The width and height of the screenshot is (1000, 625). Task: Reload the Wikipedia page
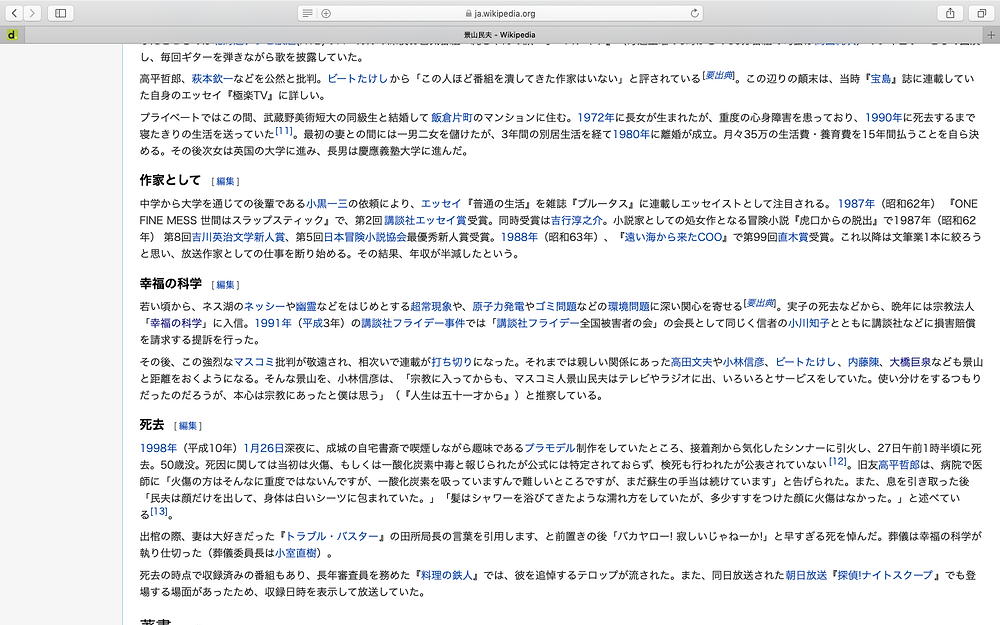[x=695, y=13]
